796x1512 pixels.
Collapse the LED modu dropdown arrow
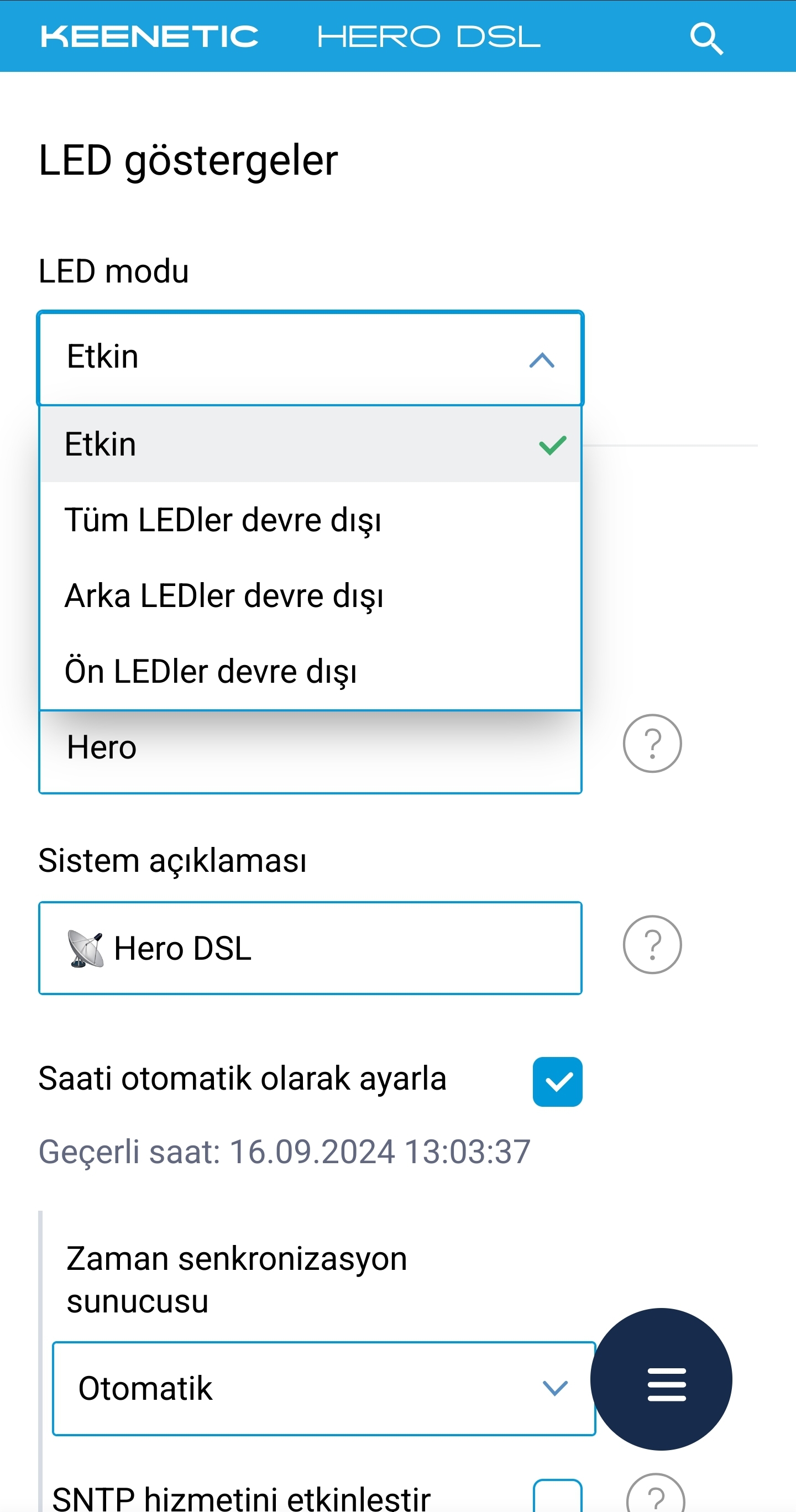541,360
